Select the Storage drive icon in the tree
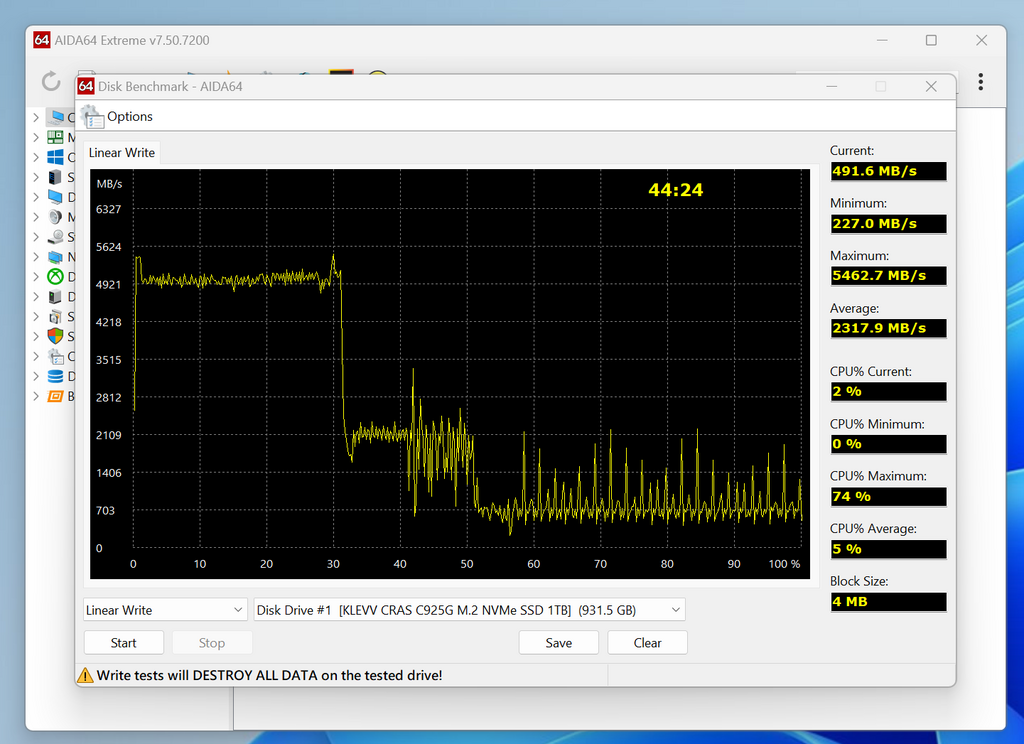1024x744 pixels. 56,237
